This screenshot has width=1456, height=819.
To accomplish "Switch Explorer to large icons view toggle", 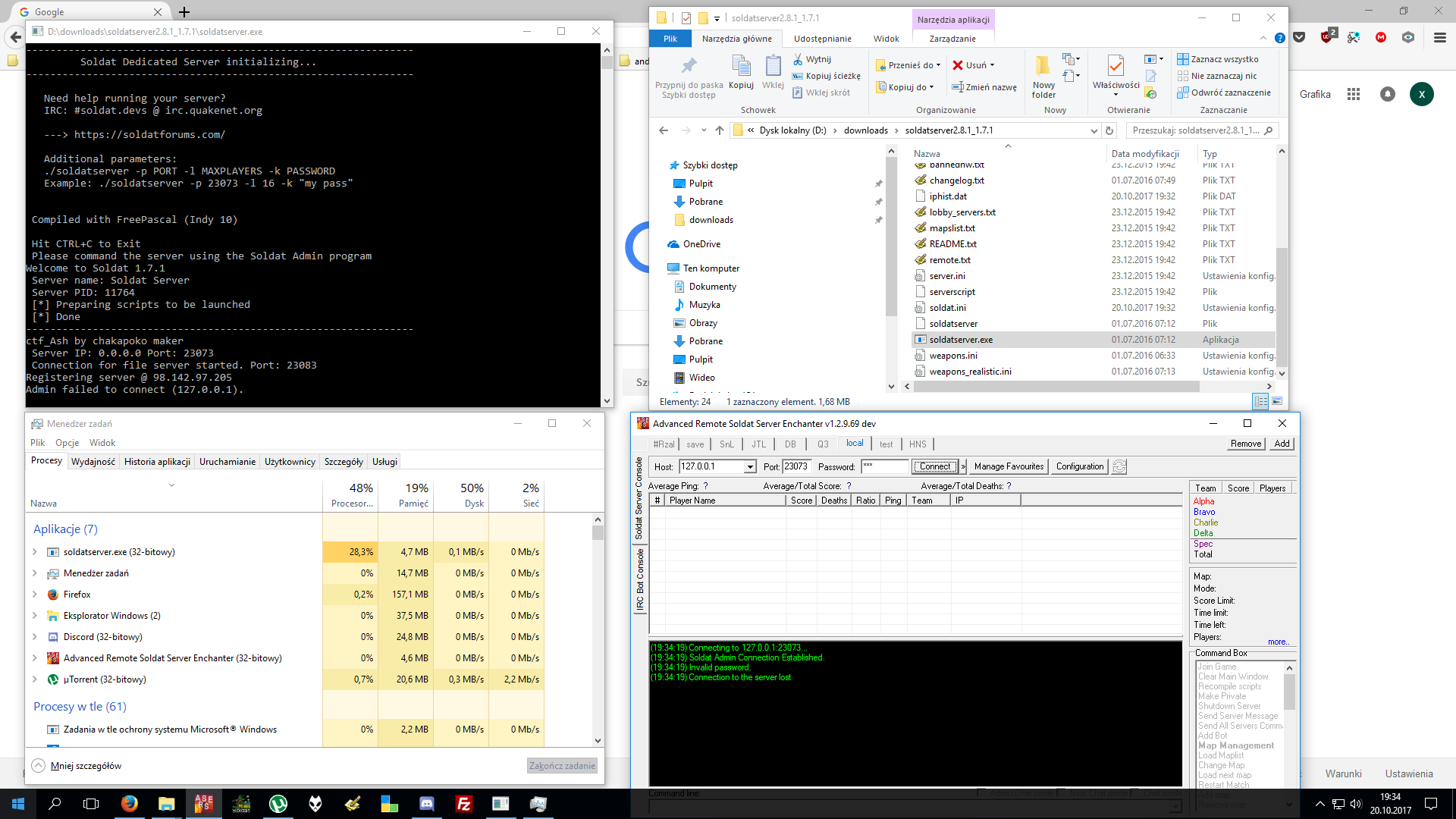I will tap(1277, 401).
